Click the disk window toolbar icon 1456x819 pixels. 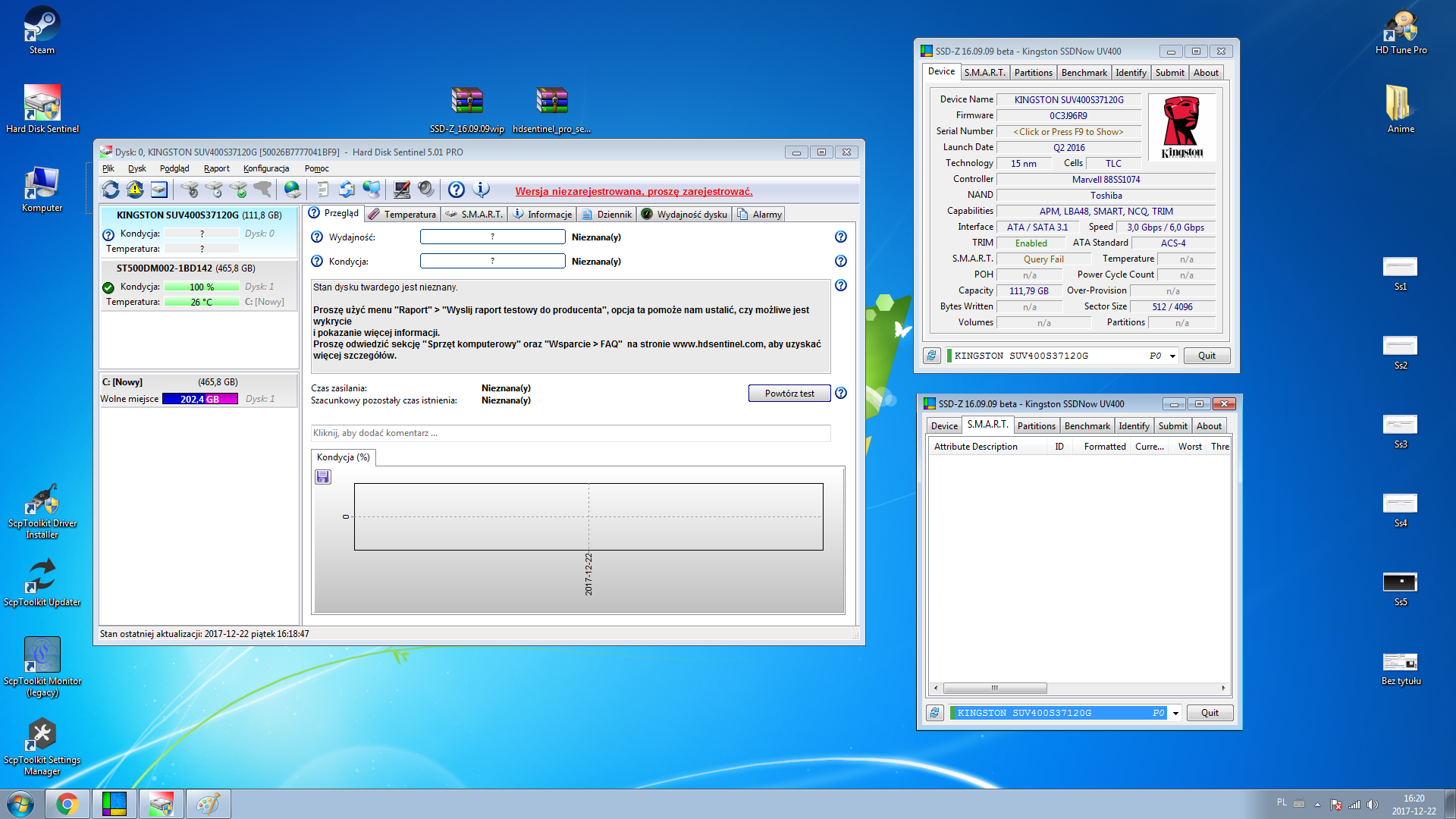tap(159, 190)
